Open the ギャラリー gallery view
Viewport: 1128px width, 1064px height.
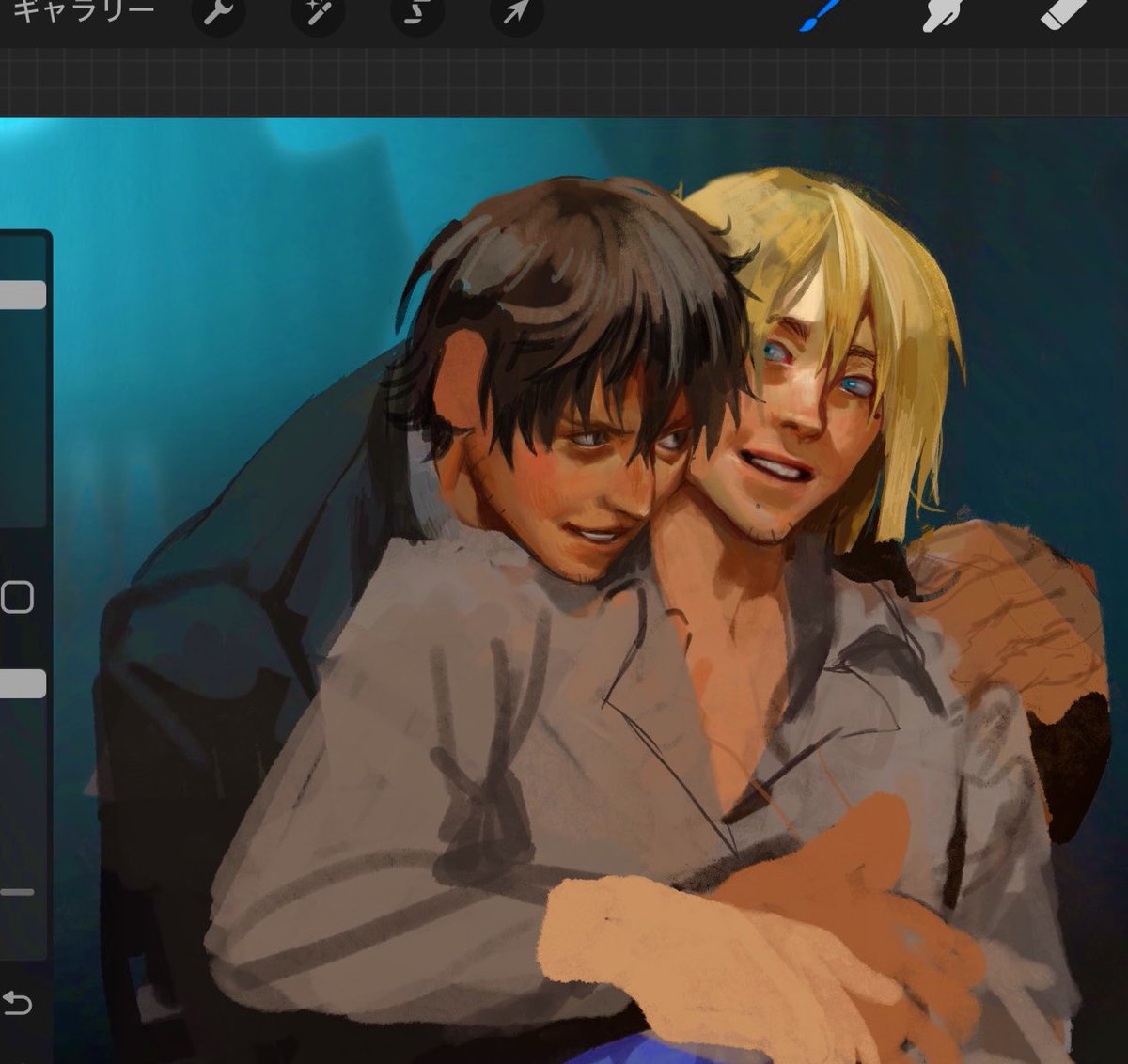[83, 10]
